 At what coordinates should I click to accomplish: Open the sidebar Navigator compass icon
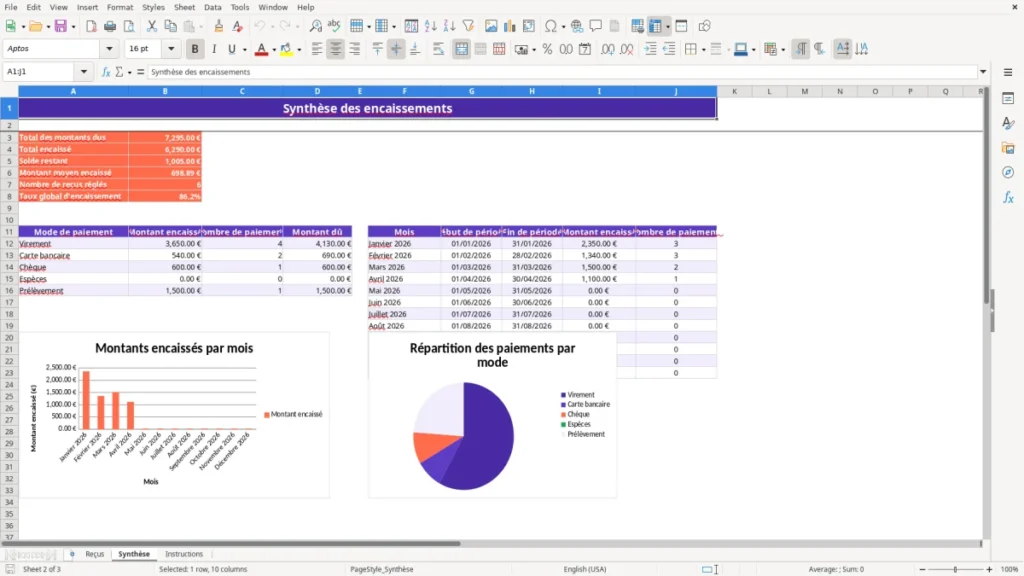1008,172
